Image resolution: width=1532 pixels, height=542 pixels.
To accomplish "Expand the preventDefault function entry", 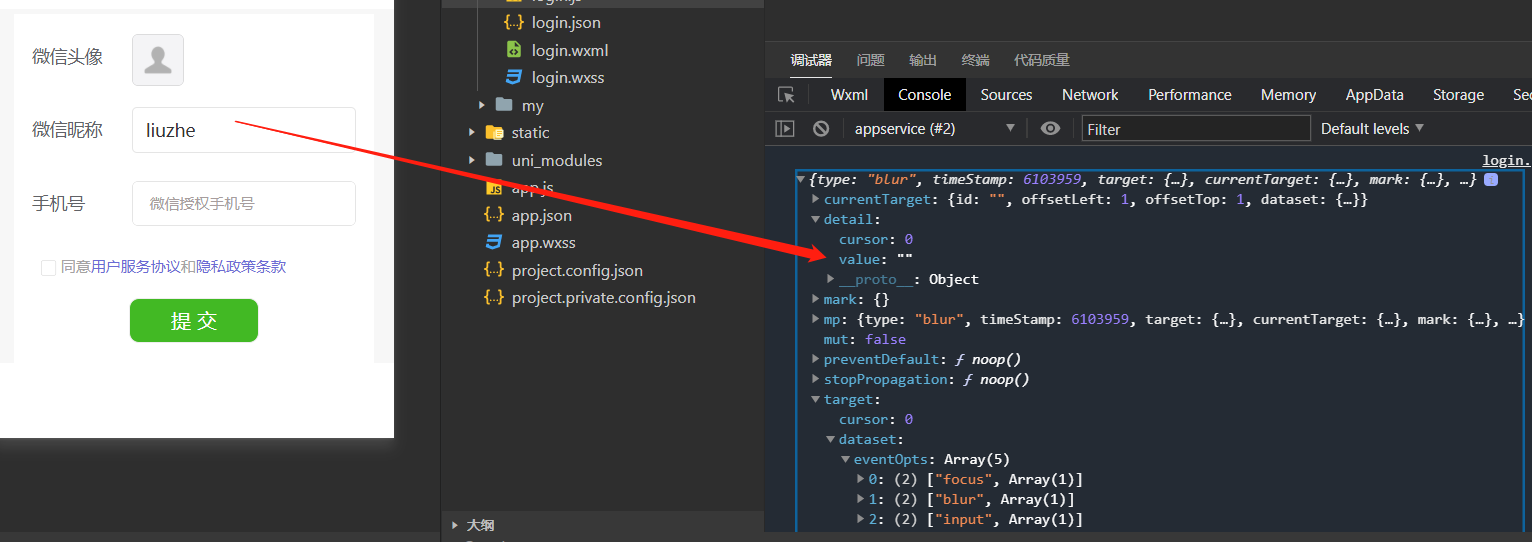I will (815, 360).
